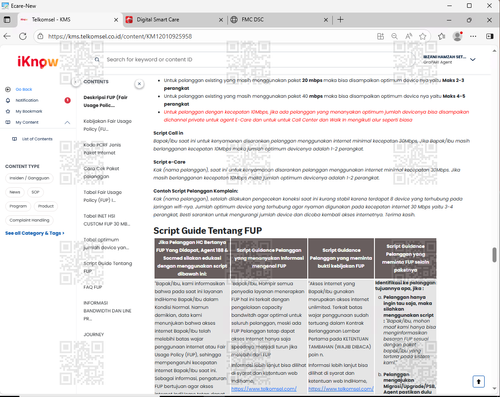The image size is (500, 397).
Task: Filter by News content type
Action: coord(15,192)
